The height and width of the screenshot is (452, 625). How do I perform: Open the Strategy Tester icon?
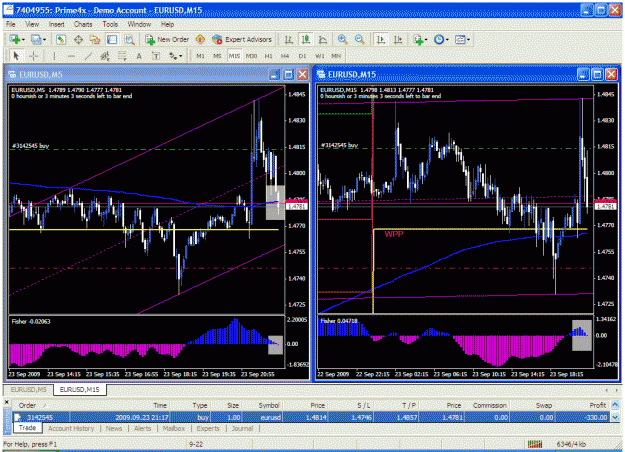tap(129, 39)
